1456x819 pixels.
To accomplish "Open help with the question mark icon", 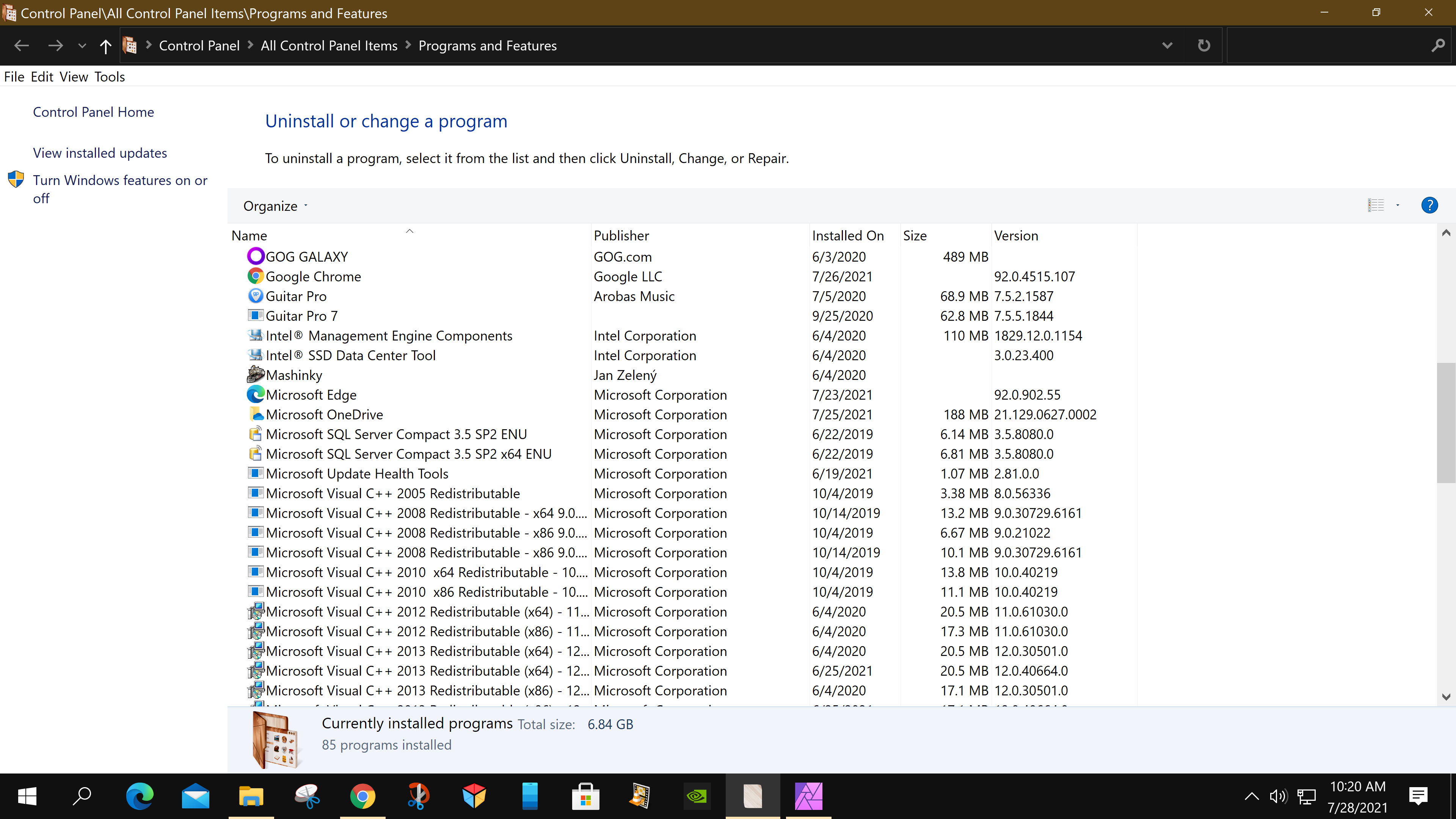I will pos(1429,205).
